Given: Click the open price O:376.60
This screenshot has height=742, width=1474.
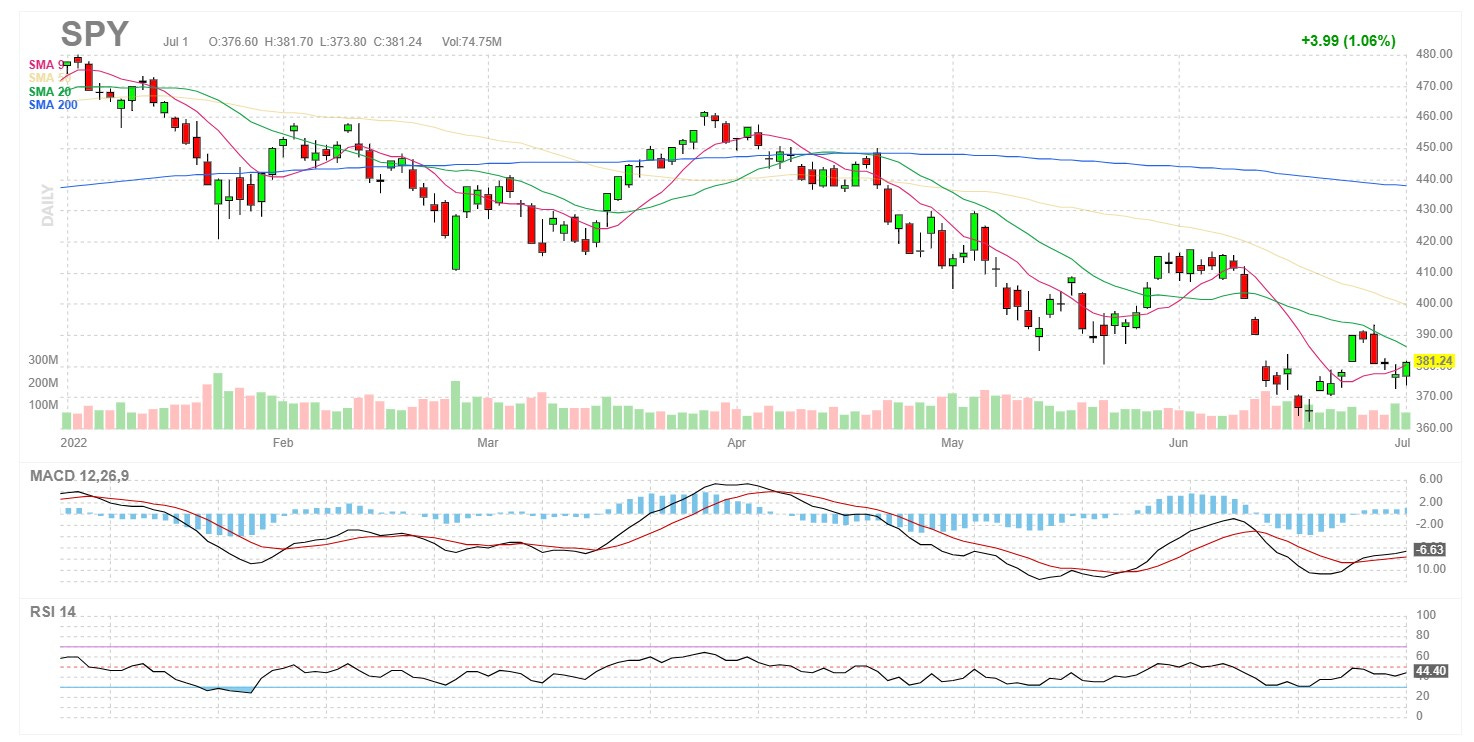Looking at the screenshot, I should (233, 42).
